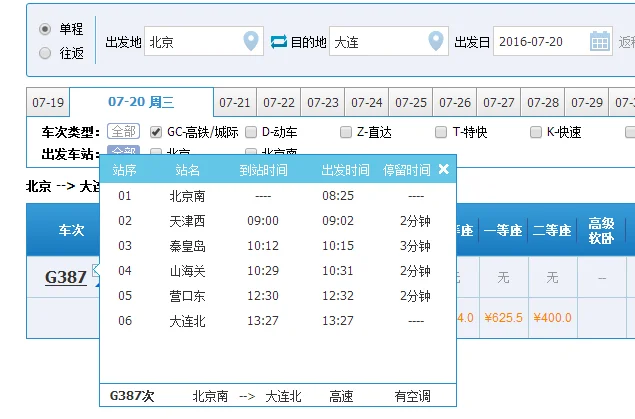635x419 pixels.
Task: Click the 09:00 arrival time at 天津西
Action: point(263,221)
